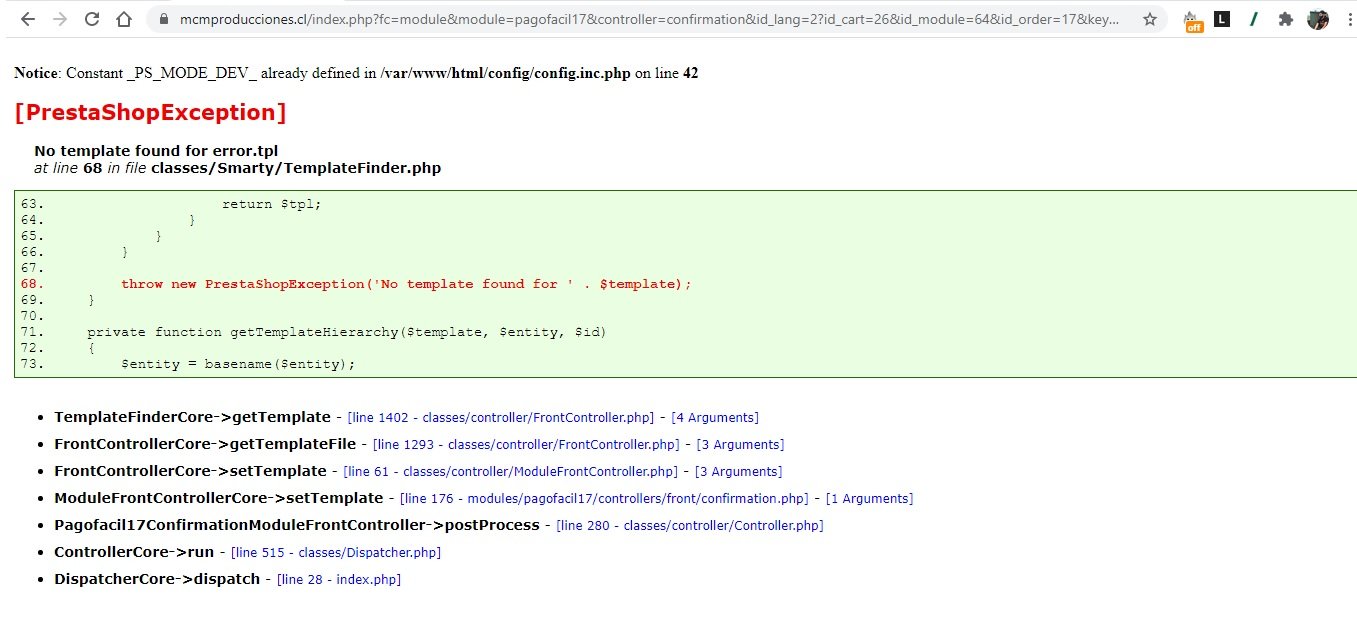1357x624 pixels.
Task: Open the browser home page
Action: coord(123,19)
